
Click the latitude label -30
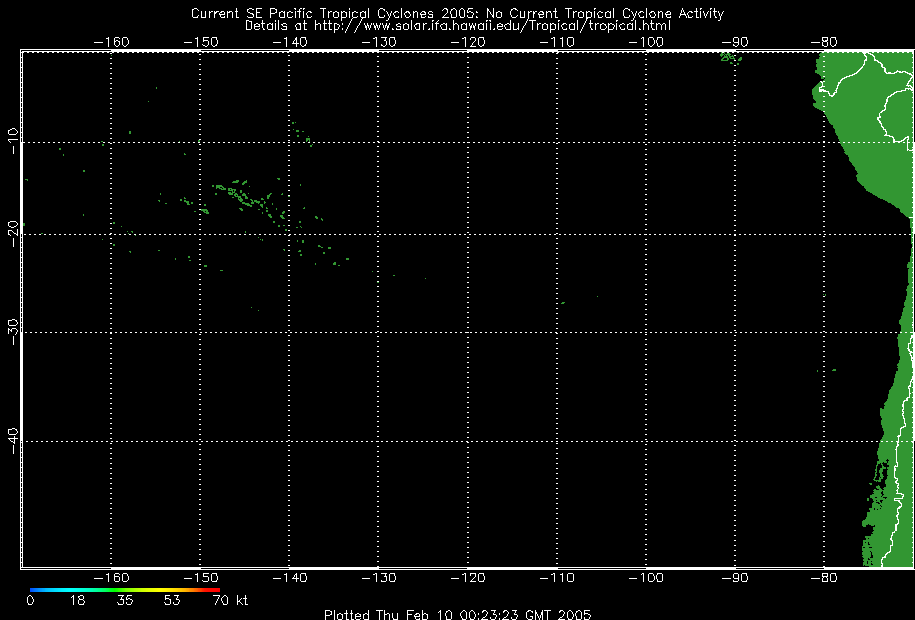tap(13, 332)
